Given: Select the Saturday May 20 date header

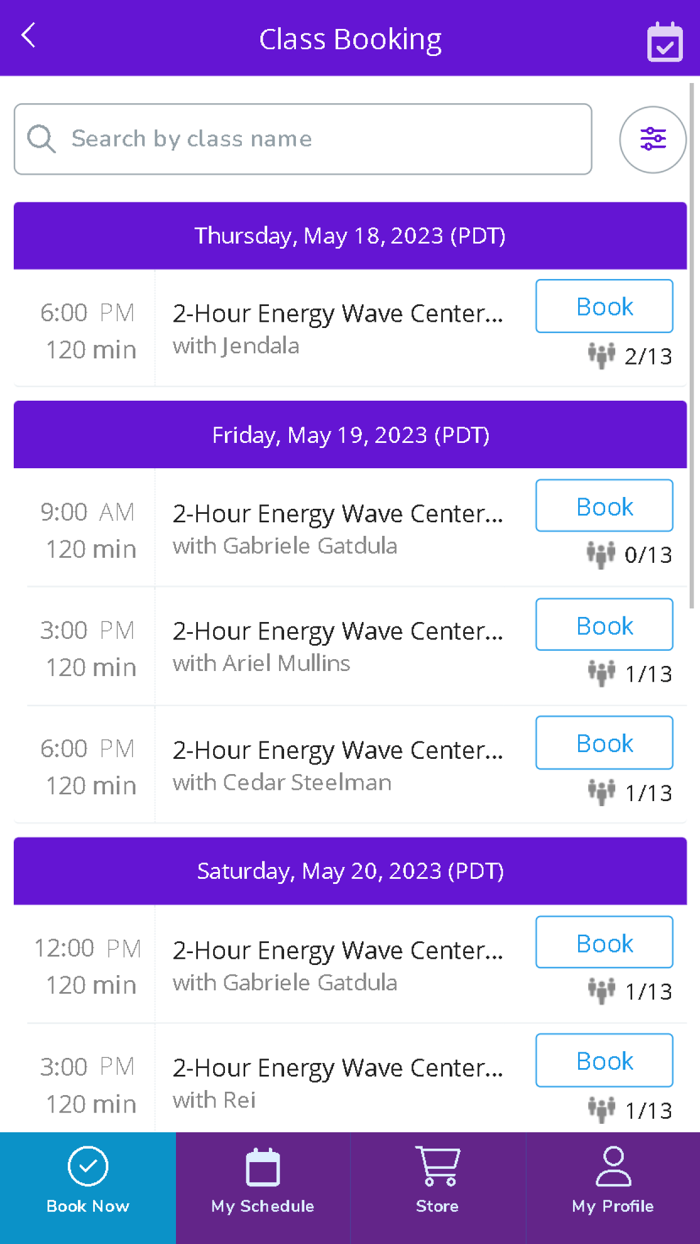Looking at the screenshot, I should tap(350, 871).
